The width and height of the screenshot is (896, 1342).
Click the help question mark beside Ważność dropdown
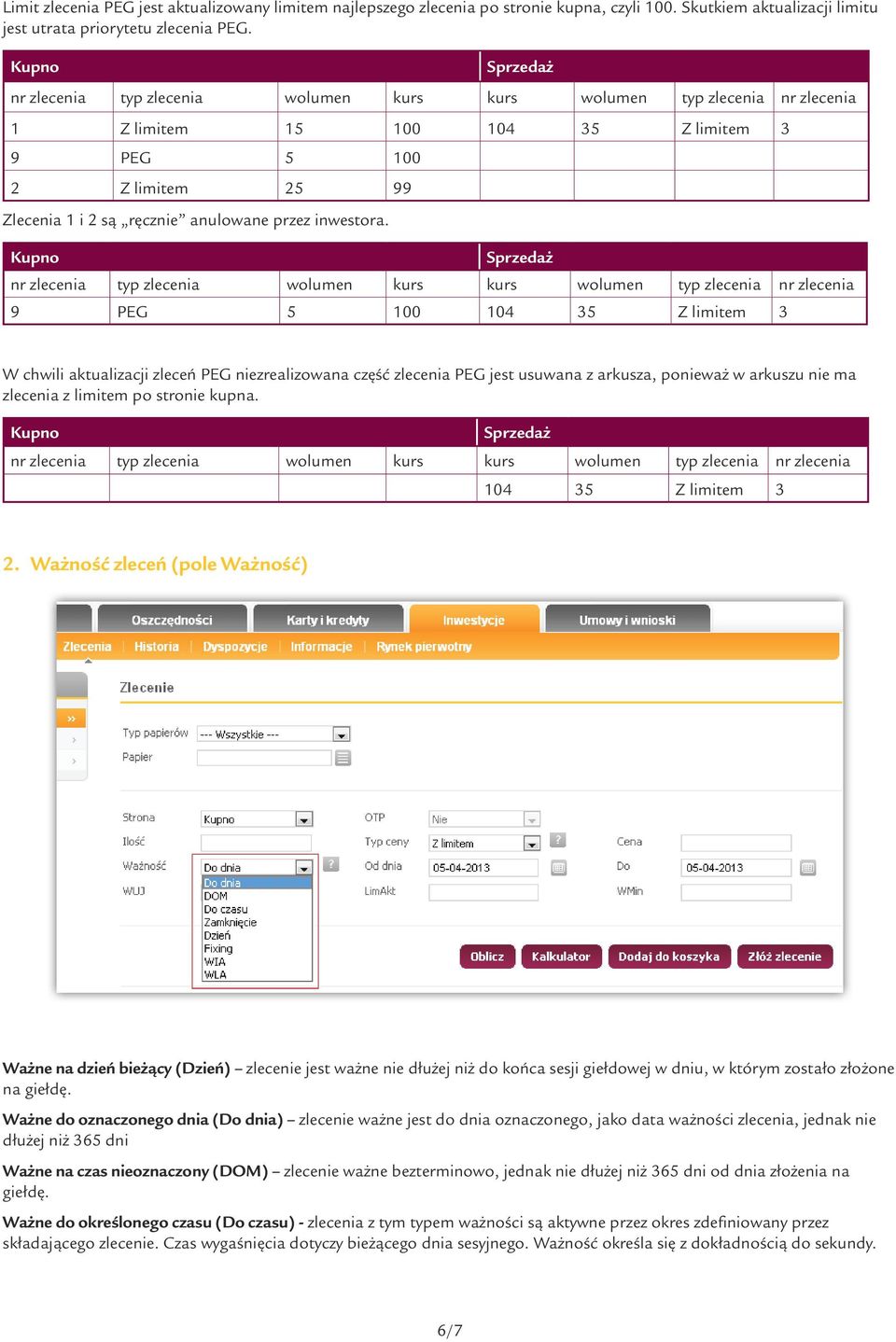[x=330, y=864]
